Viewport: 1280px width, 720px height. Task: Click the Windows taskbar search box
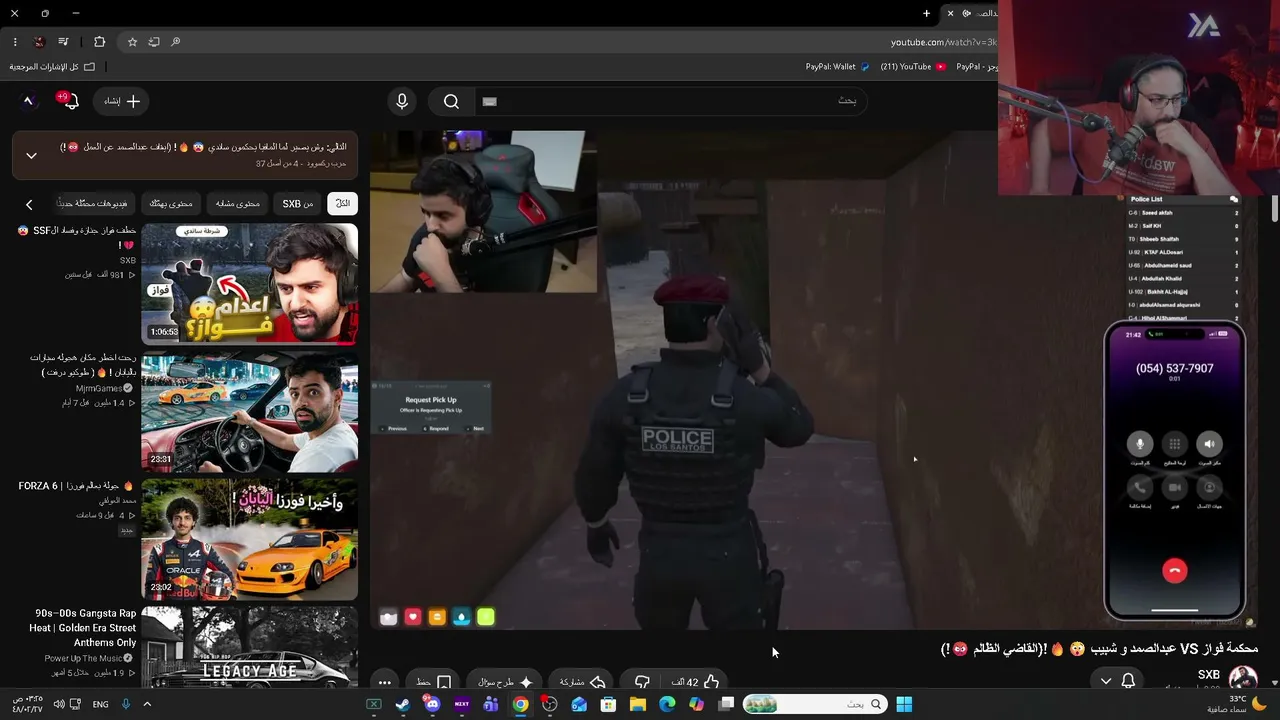coord(816,704)
